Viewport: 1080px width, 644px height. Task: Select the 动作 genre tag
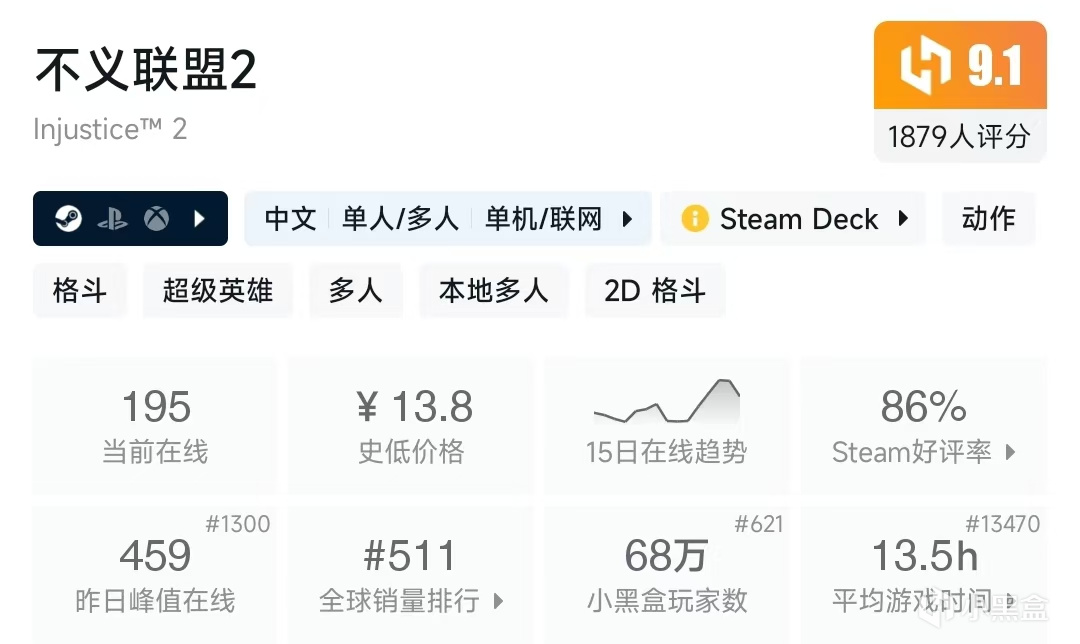tap(988, 219)
